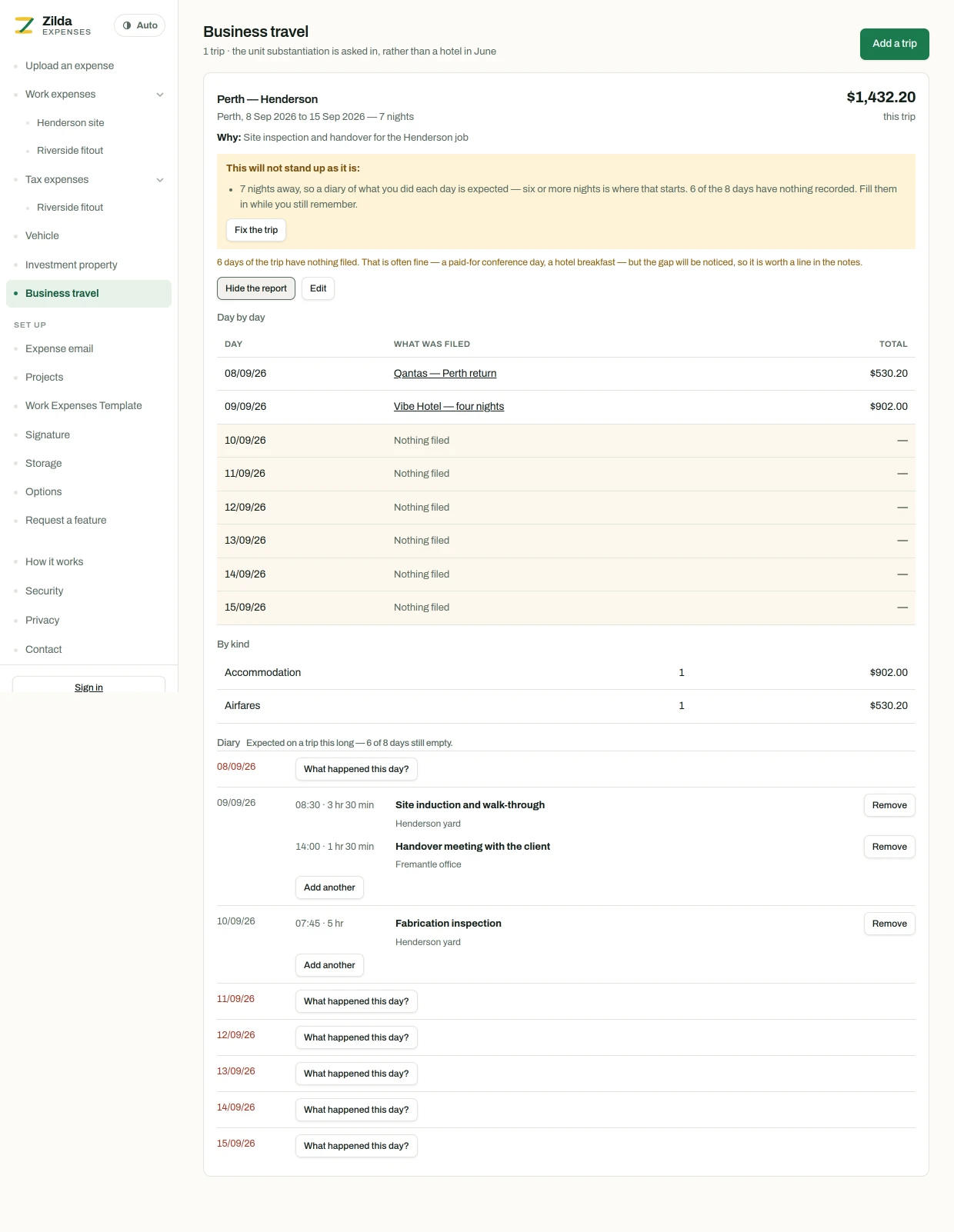Screen dimensions: 954x1232
Task: Collapse the Work expenses section chevron
Action: [x=160, y=95]
